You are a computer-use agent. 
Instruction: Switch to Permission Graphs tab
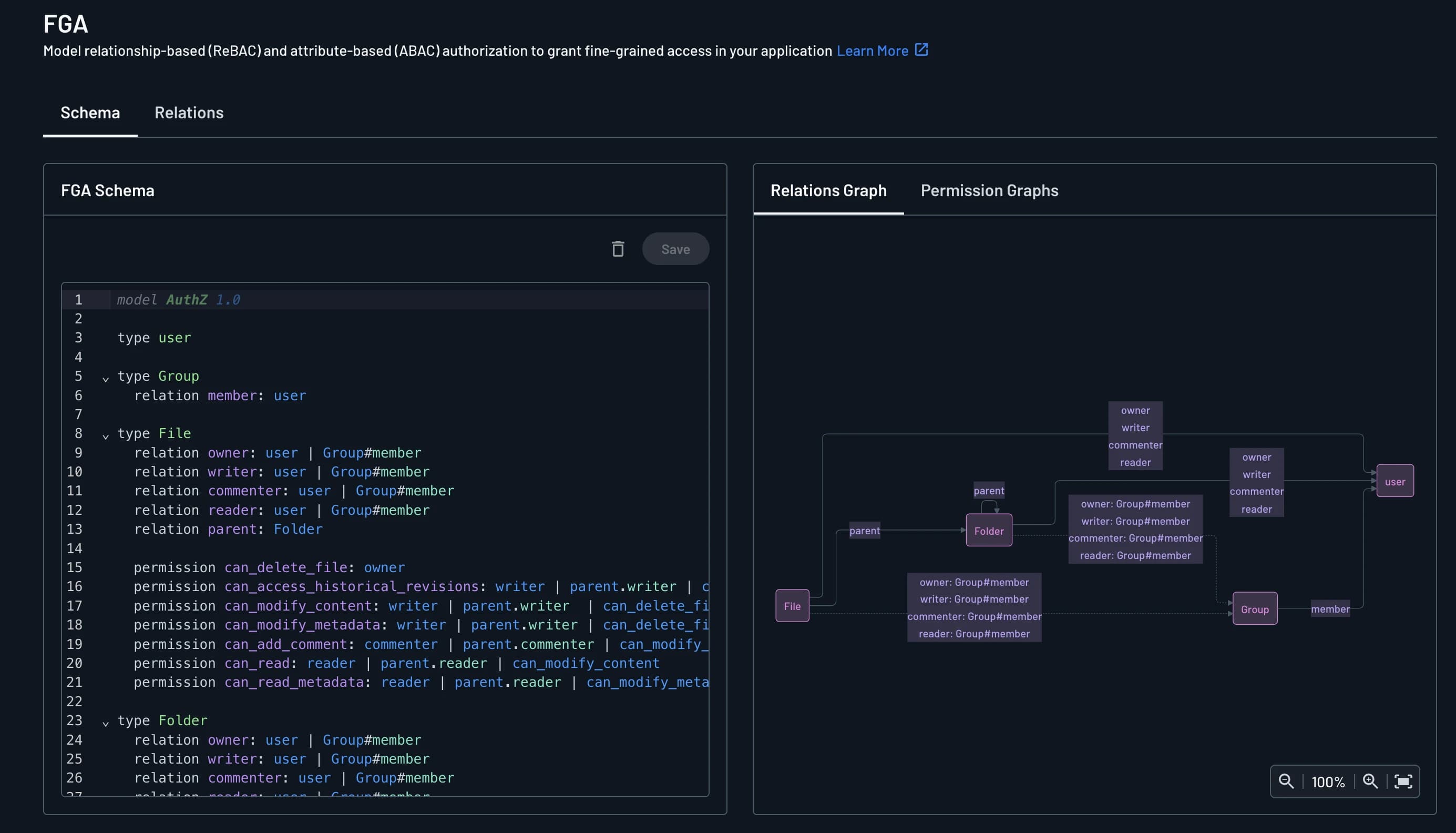click(x=990, y=190)
